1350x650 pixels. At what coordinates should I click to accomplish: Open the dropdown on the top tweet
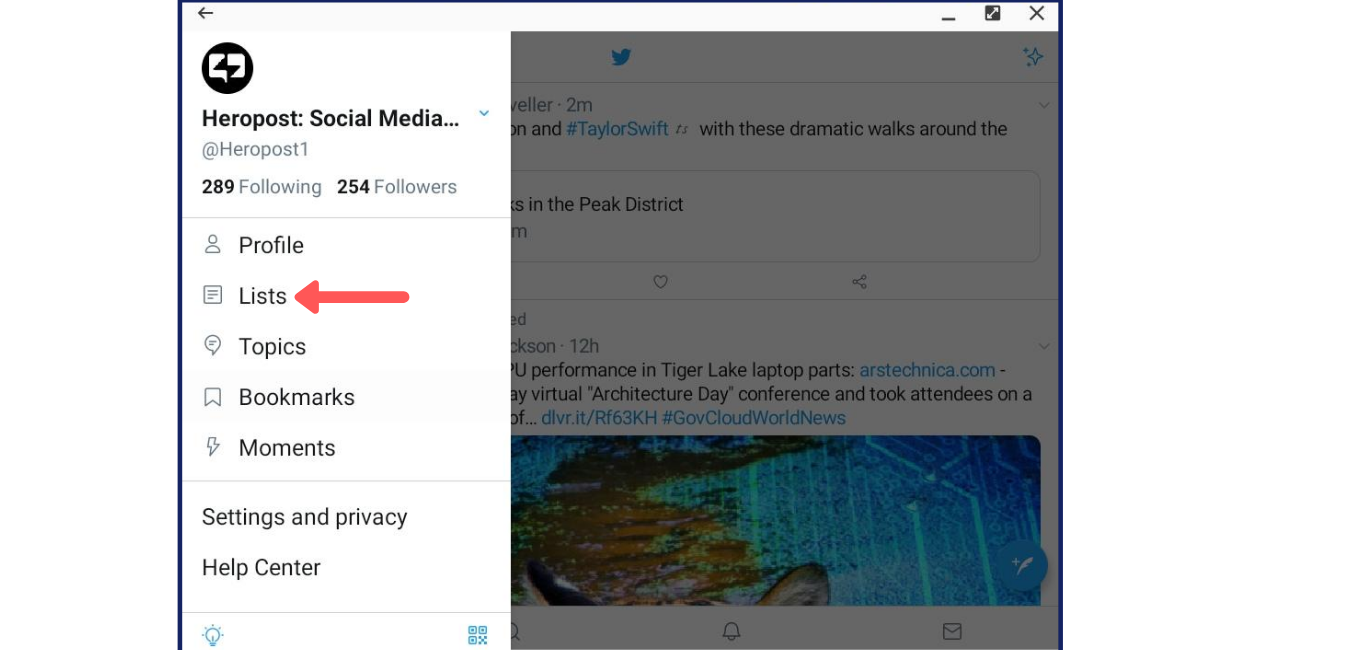(1044, 104)
